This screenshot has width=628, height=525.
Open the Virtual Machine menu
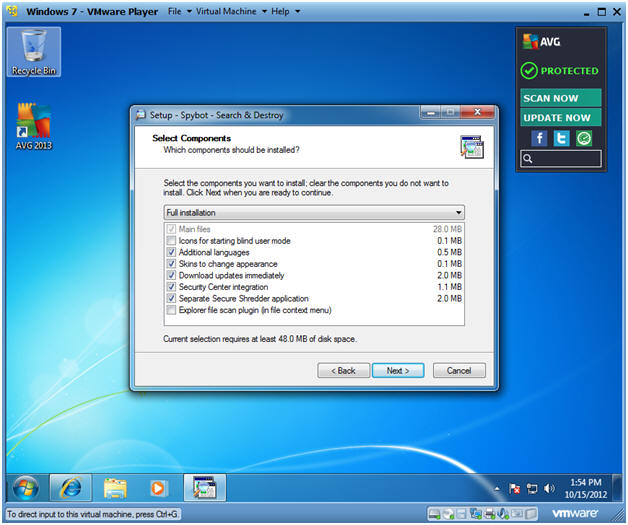click(231, 11)
